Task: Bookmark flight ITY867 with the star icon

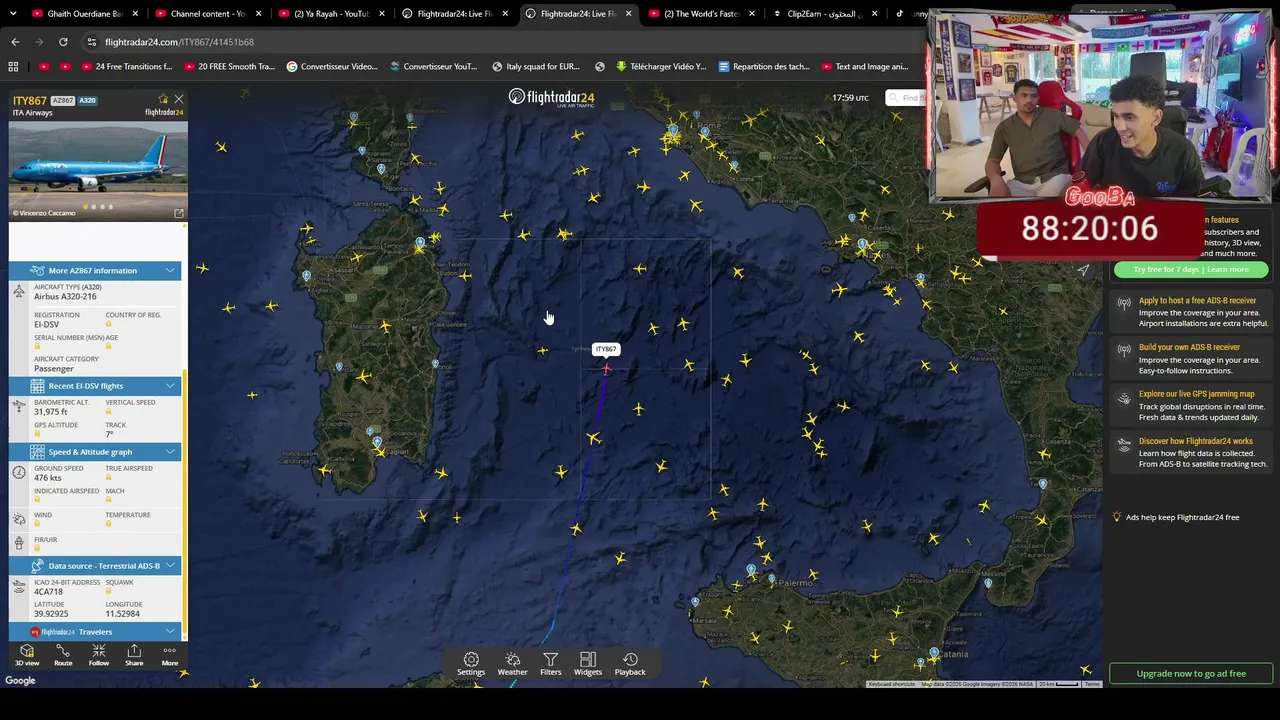Action: [x=163, y=99]
